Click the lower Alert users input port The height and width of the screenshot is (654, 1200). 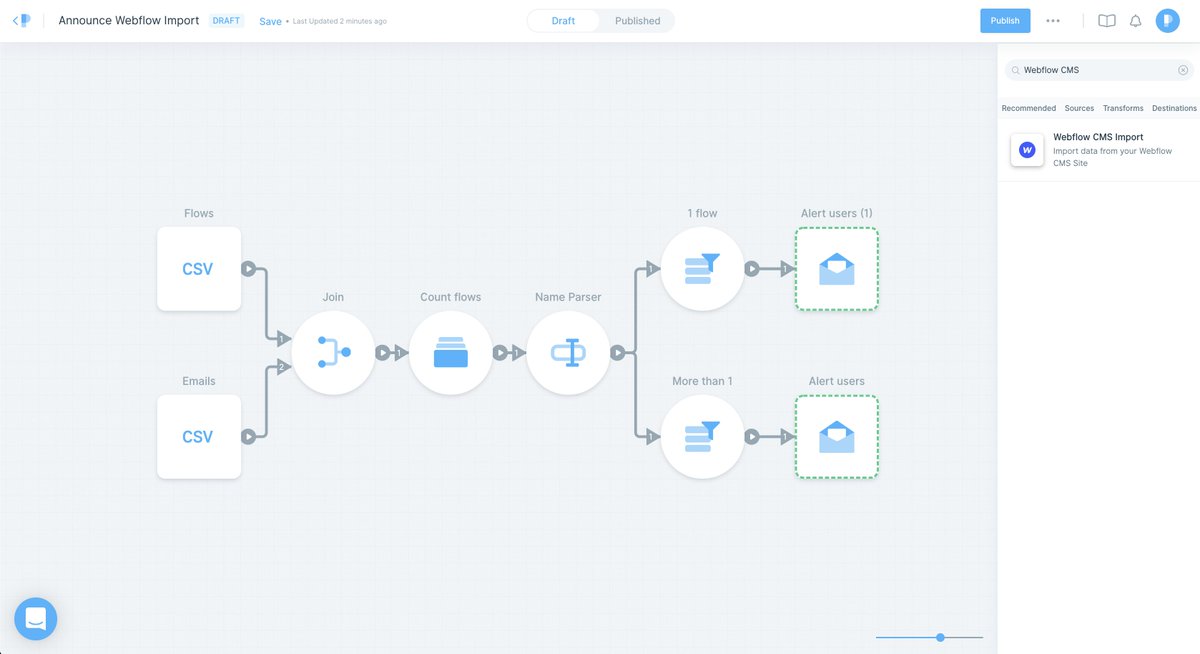tap(786, 436)
